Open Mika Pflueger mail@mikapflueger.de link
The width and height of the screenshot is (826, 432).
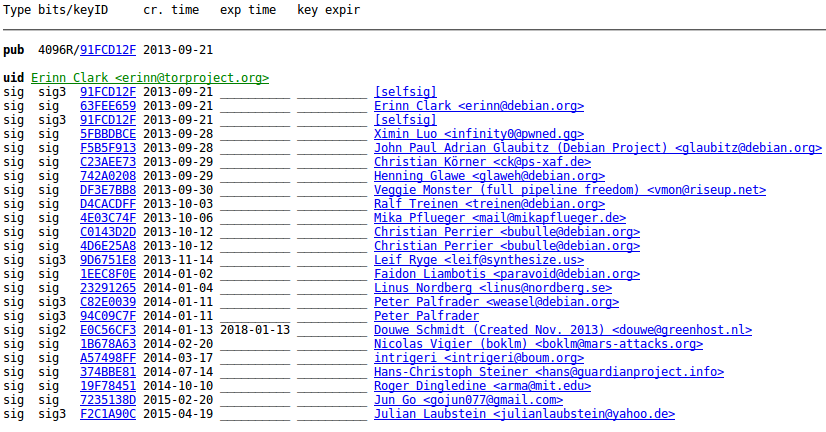tap(500, 218)
